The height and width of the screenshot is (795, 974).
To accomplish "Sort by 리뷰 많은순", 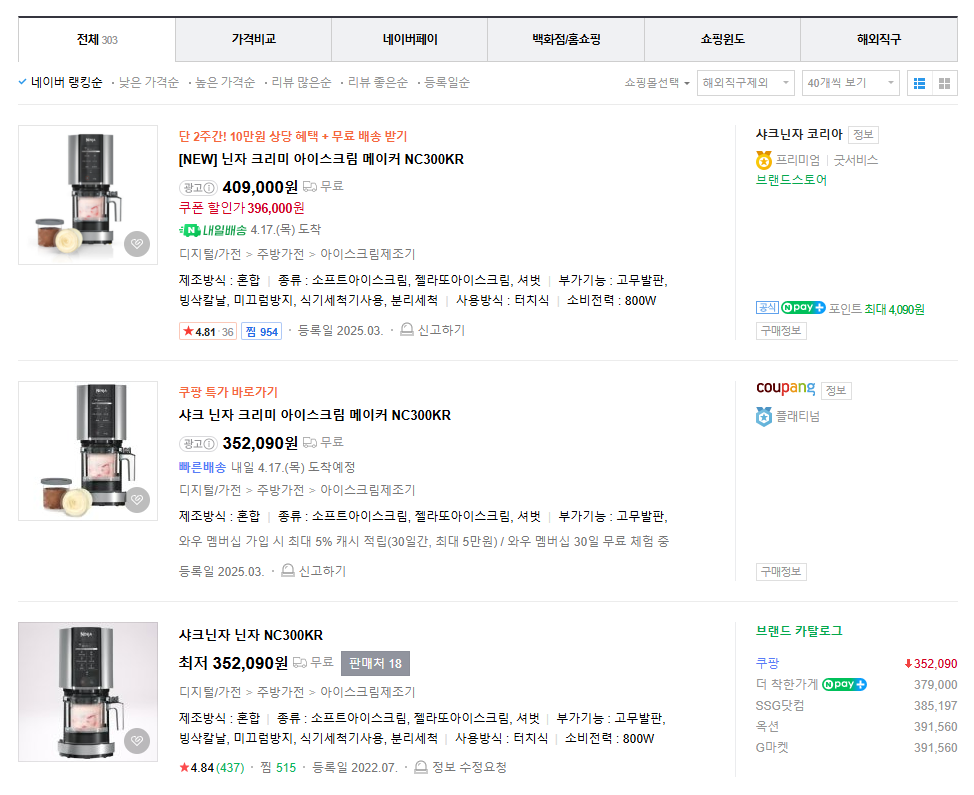I will [301, 83].
